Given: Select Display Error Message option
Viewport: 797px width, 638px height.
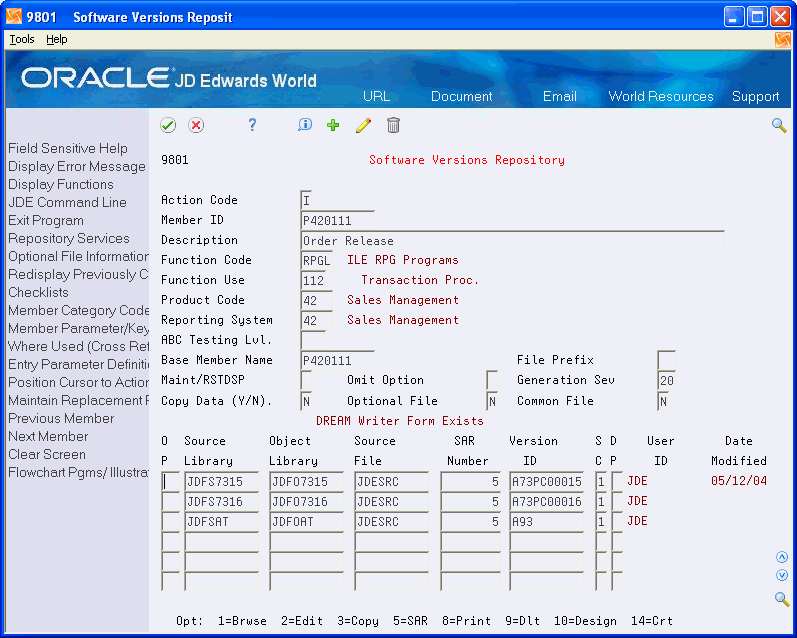Looking at the screenshot, I should click(77, 167).
